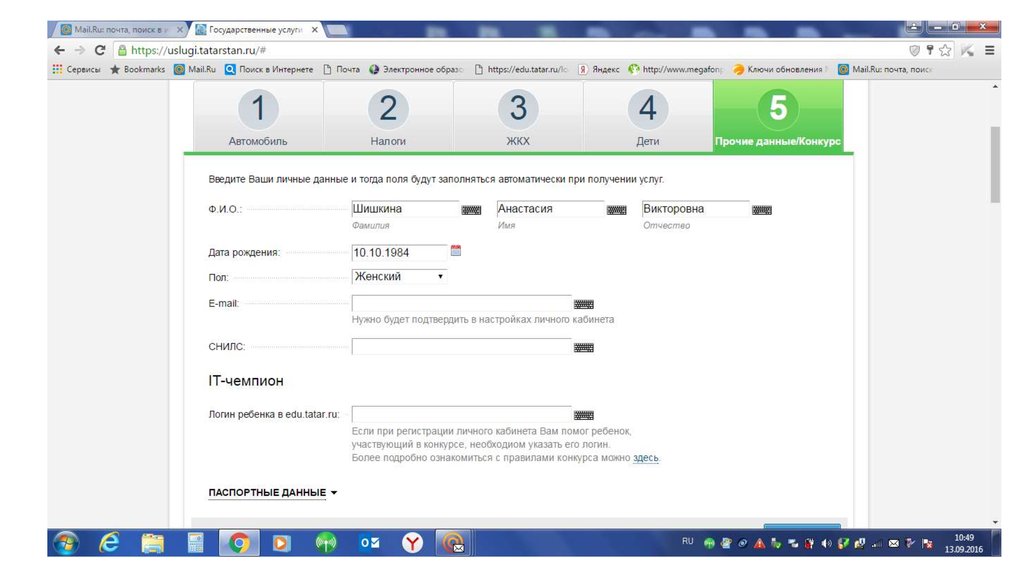The image size is (1024, 574).
Task: Click into the E-mail input field
Action: (x=461, y=304)
